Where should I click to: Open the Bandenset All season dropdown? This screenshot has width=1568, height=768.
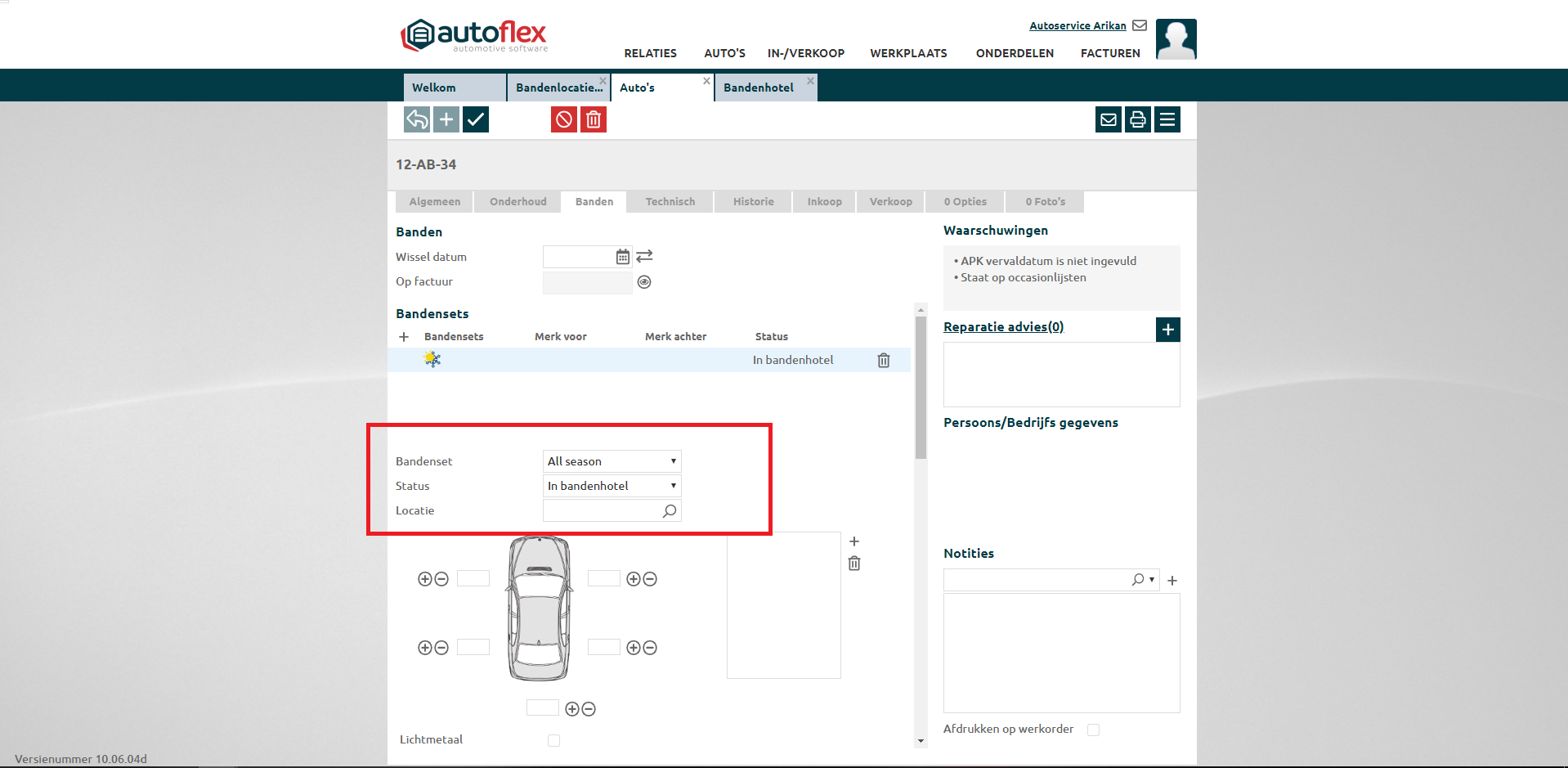click(612, 461)
